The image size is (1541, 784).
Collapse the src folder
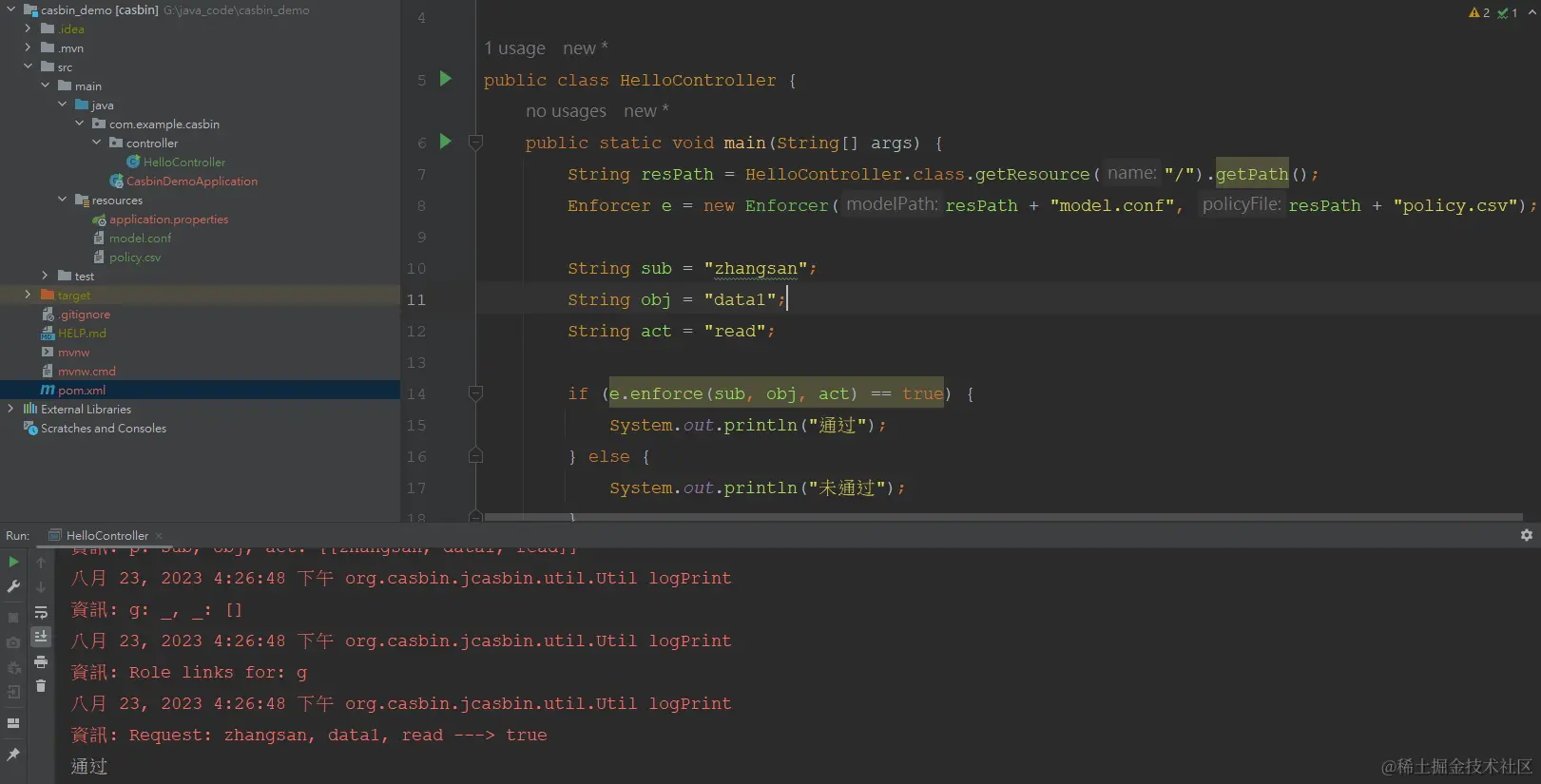28,67
